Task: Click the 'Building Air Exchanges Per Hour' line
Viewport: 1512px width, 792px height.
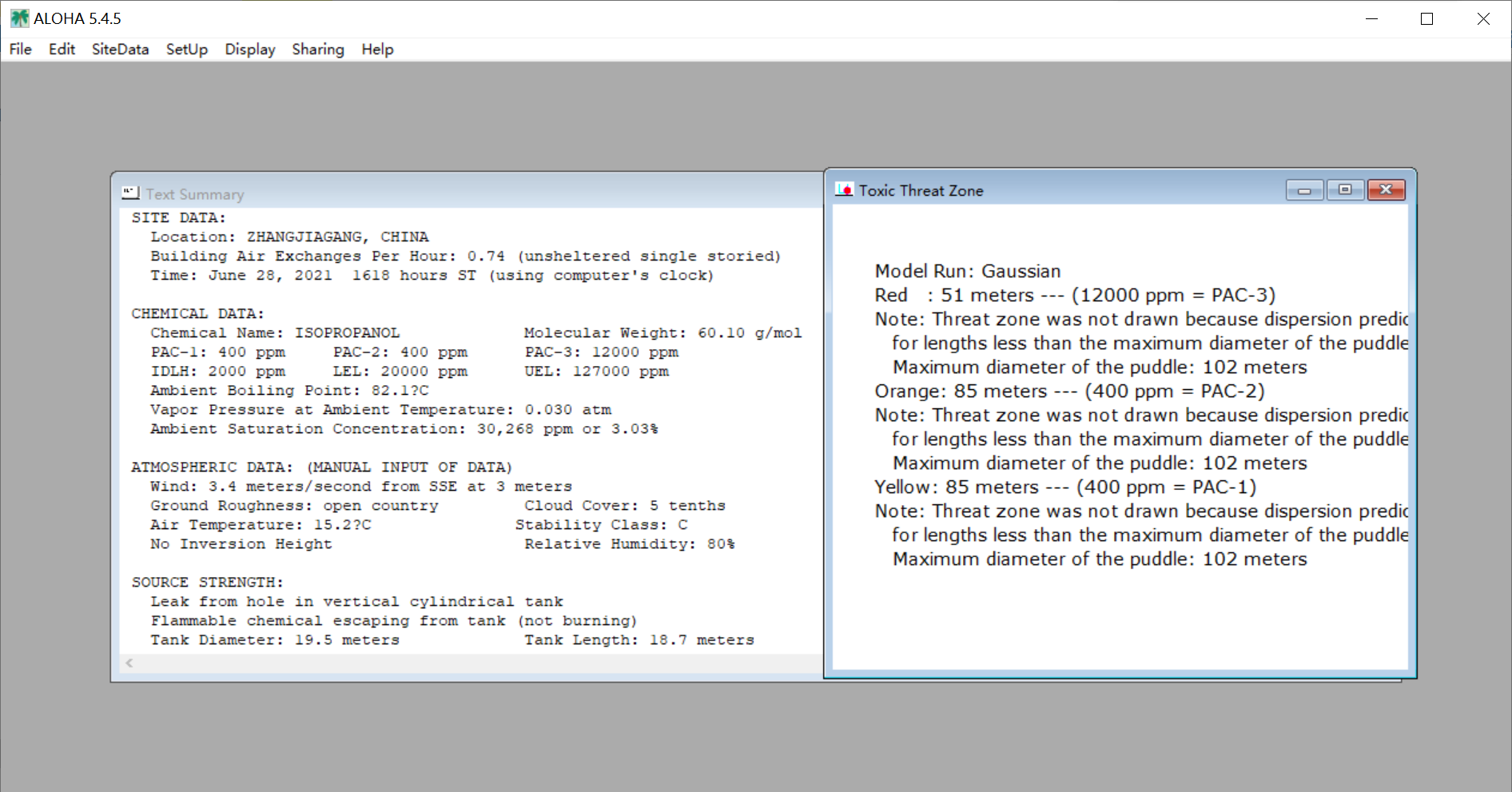Action: click(466, 256)
